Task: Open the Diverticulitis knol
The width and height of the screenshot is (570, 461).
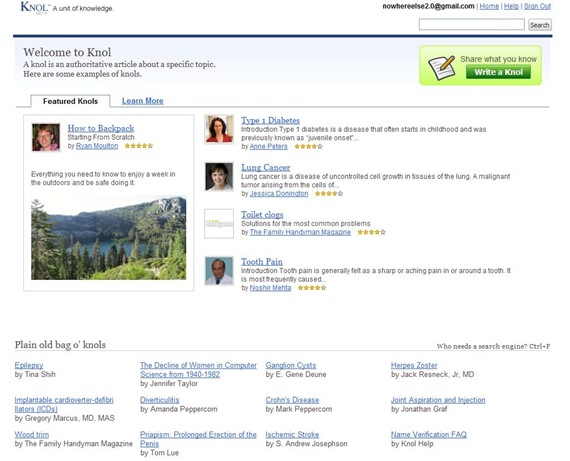Action: click(160, 400)
